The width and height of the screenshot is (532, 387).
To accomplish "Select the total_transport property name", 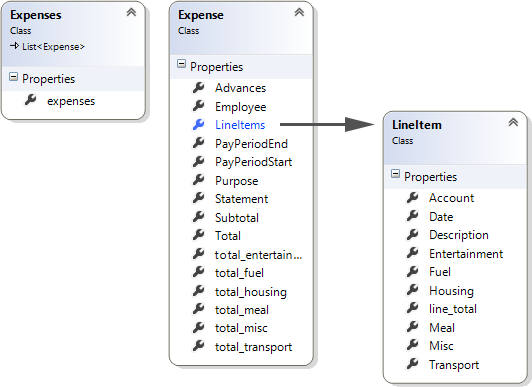I will 253,347.
